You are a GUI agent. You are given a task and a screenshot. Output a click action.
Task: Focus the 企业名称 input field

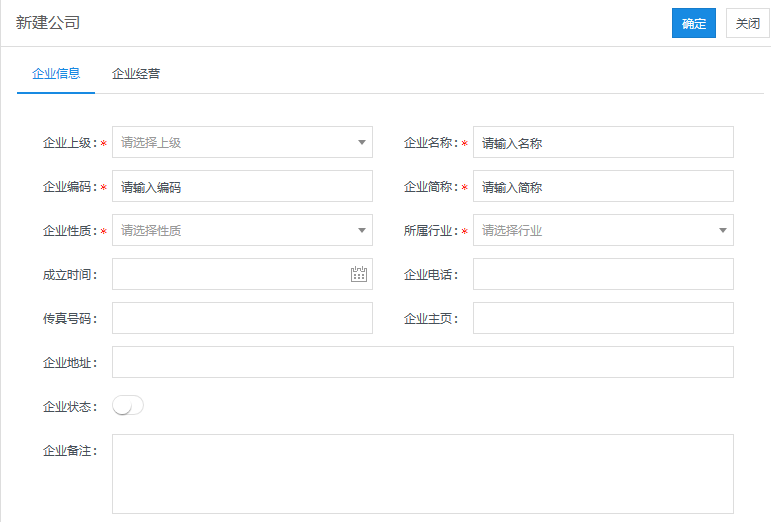coord(603,142)
